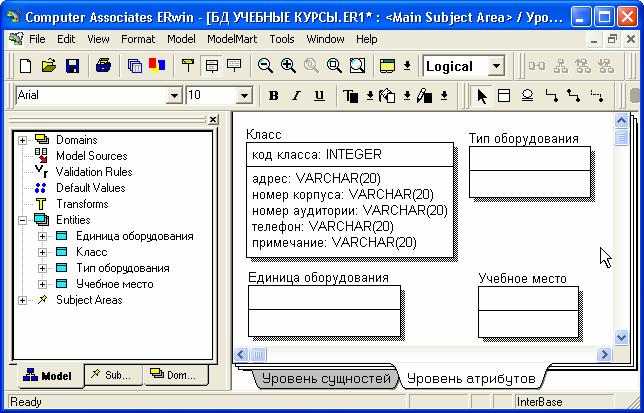Click the Text color tool icon
This screenshot has height=413, width=644.
350,96
